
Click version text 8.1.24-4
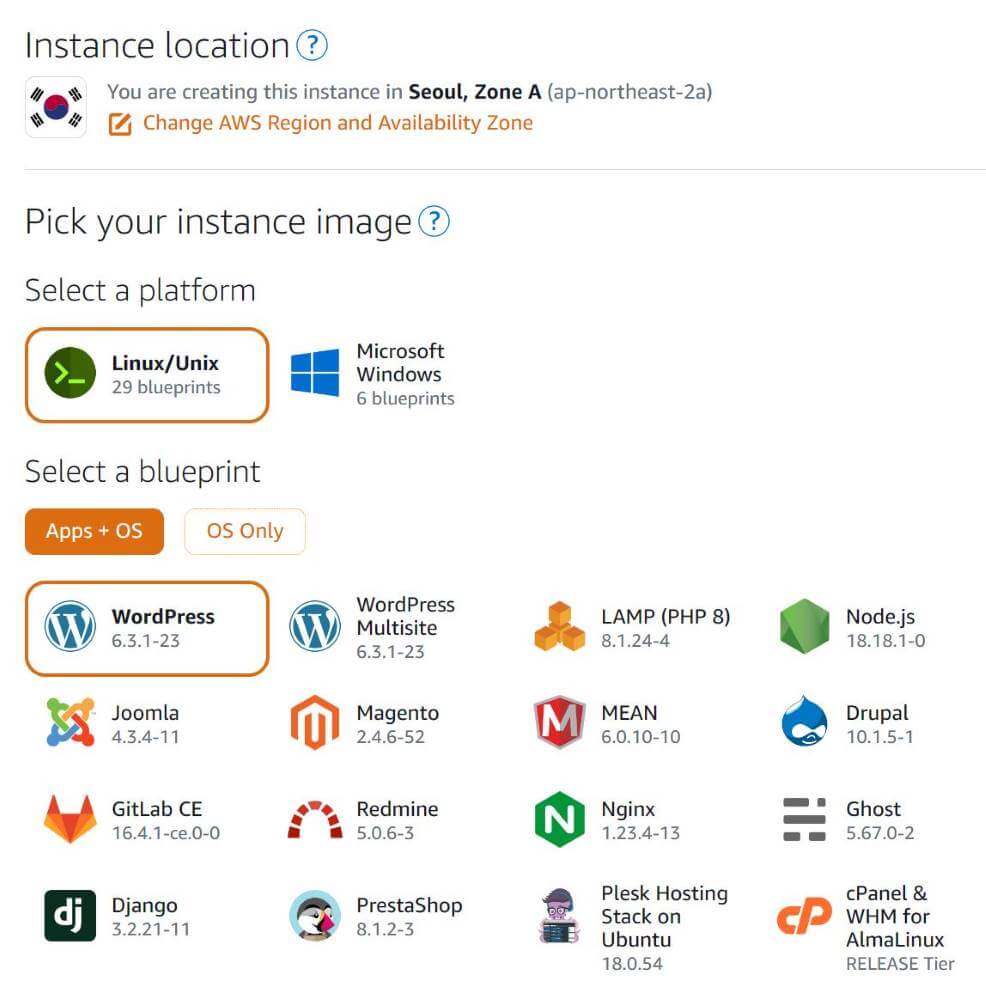pyautogui.click(x=635, y=641)
